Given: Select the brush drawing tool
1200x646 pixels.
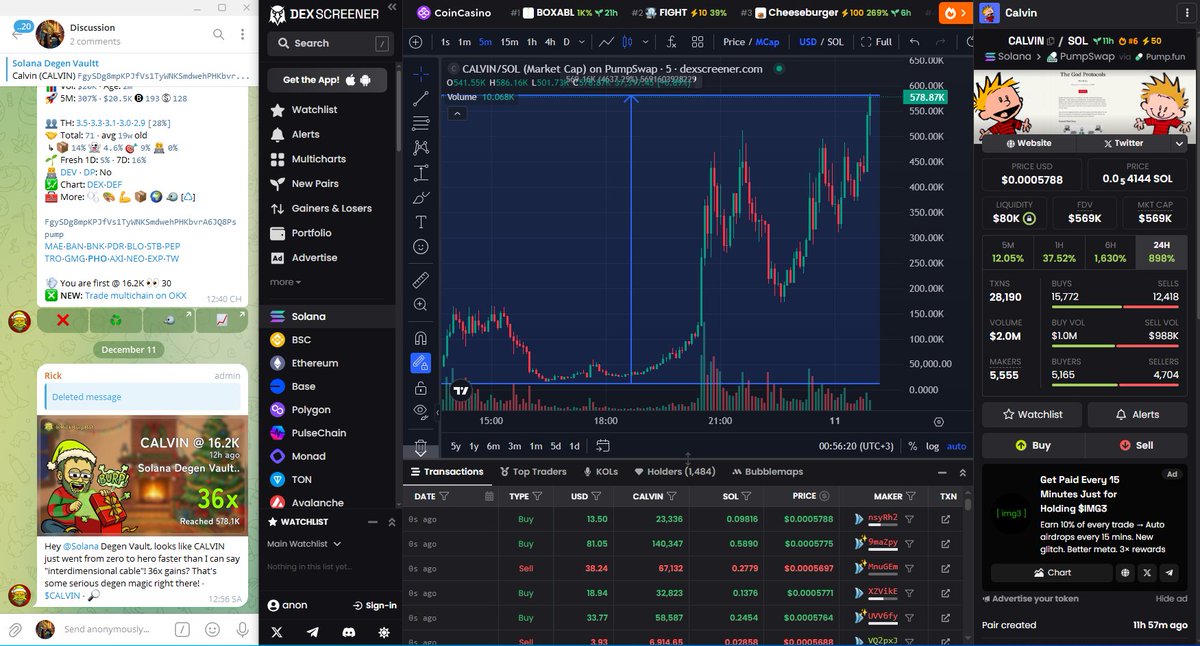Looking at the screenshot, I should click(421, 197).
